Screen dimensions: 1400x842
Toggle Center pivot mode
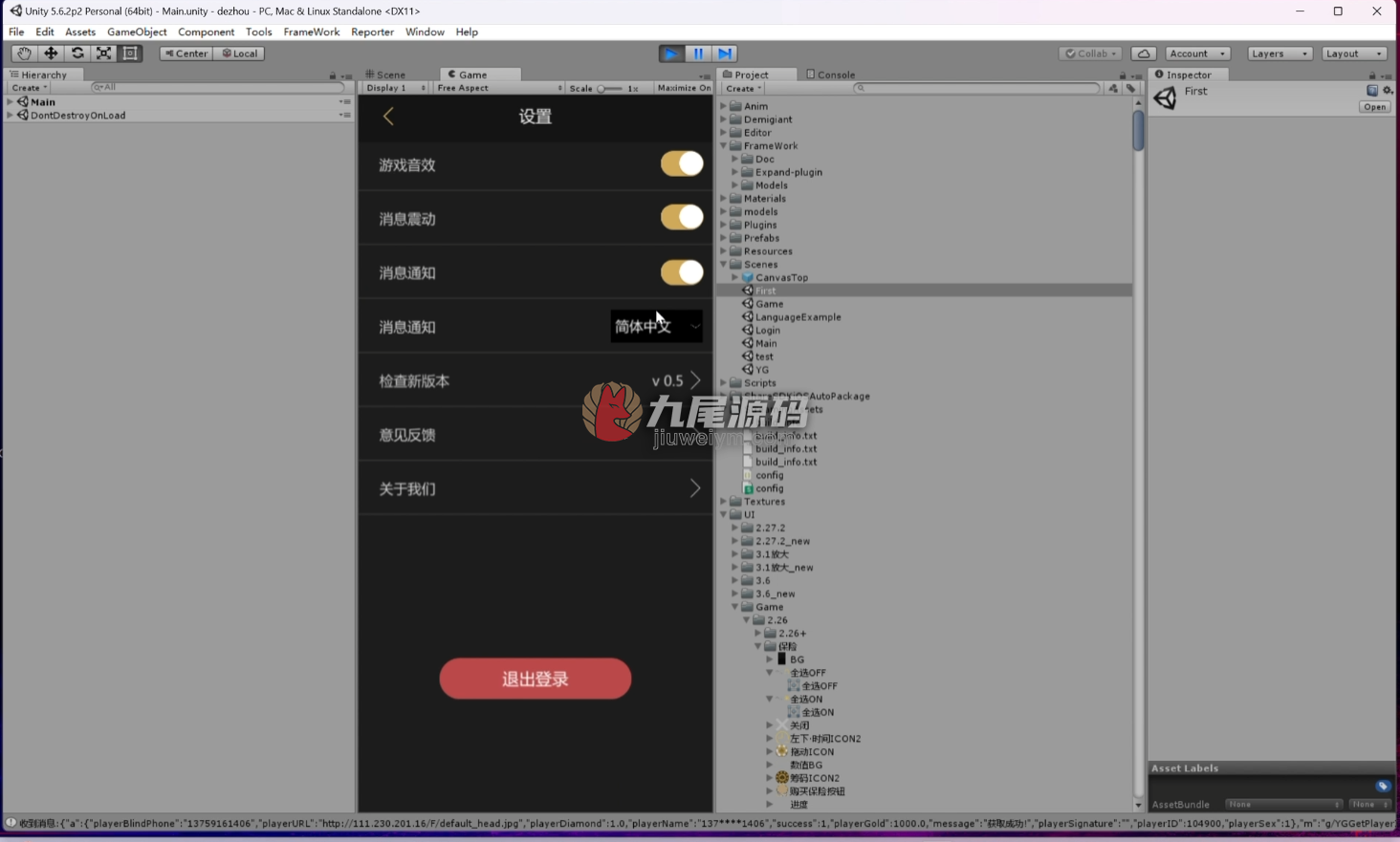(186, 54)
